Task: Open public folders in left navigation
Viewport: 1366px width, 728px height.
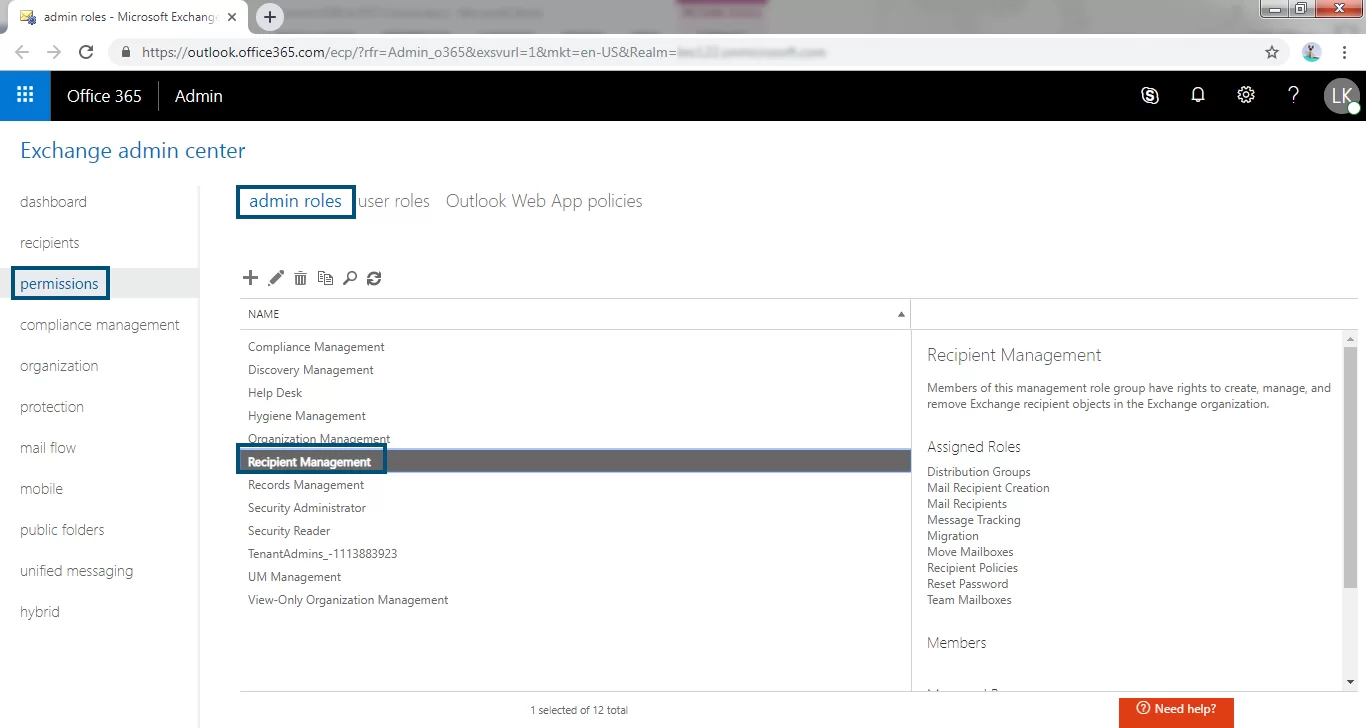Action: click(x=62, y=530)
